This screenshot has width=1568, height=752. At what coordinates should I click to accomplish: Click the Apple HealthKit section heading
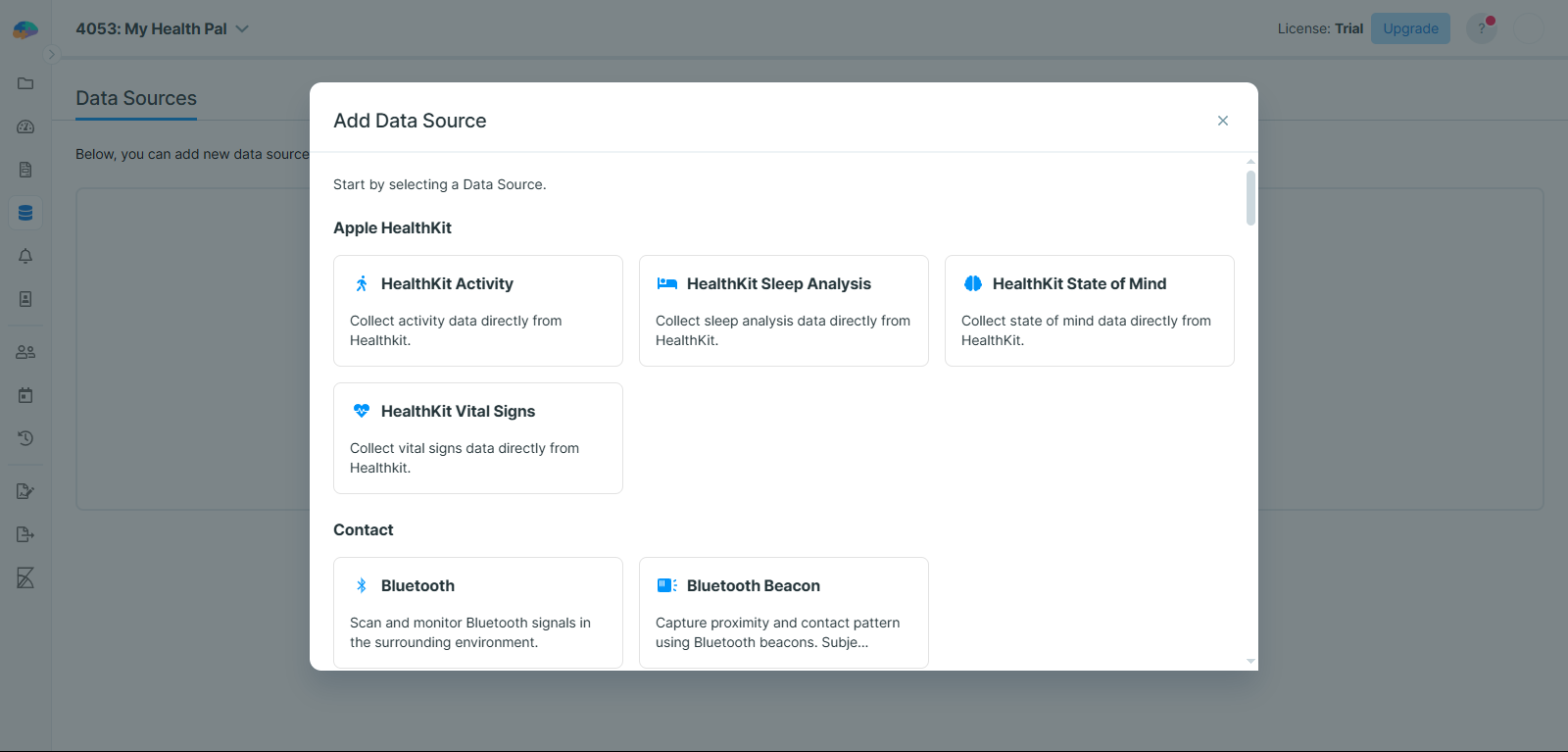click(392, 227)
